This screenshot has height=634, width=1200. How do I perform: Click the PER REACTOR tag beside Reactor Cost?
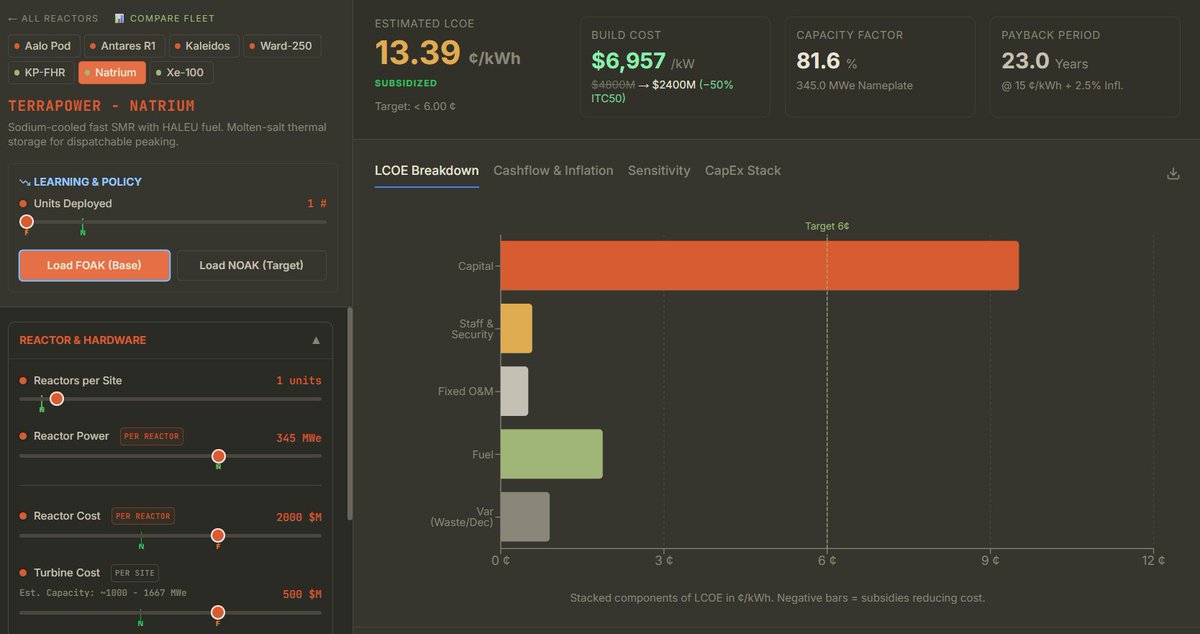pyautogui.click(x=143, y=516)
